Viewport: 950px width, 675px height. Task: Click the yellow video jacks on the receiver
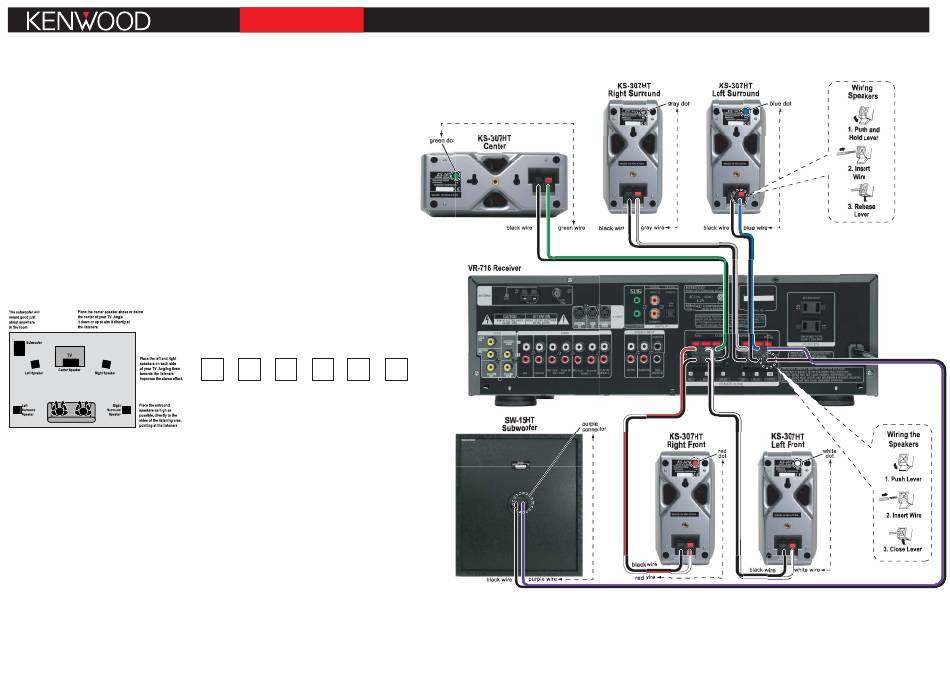pos(499,354)
